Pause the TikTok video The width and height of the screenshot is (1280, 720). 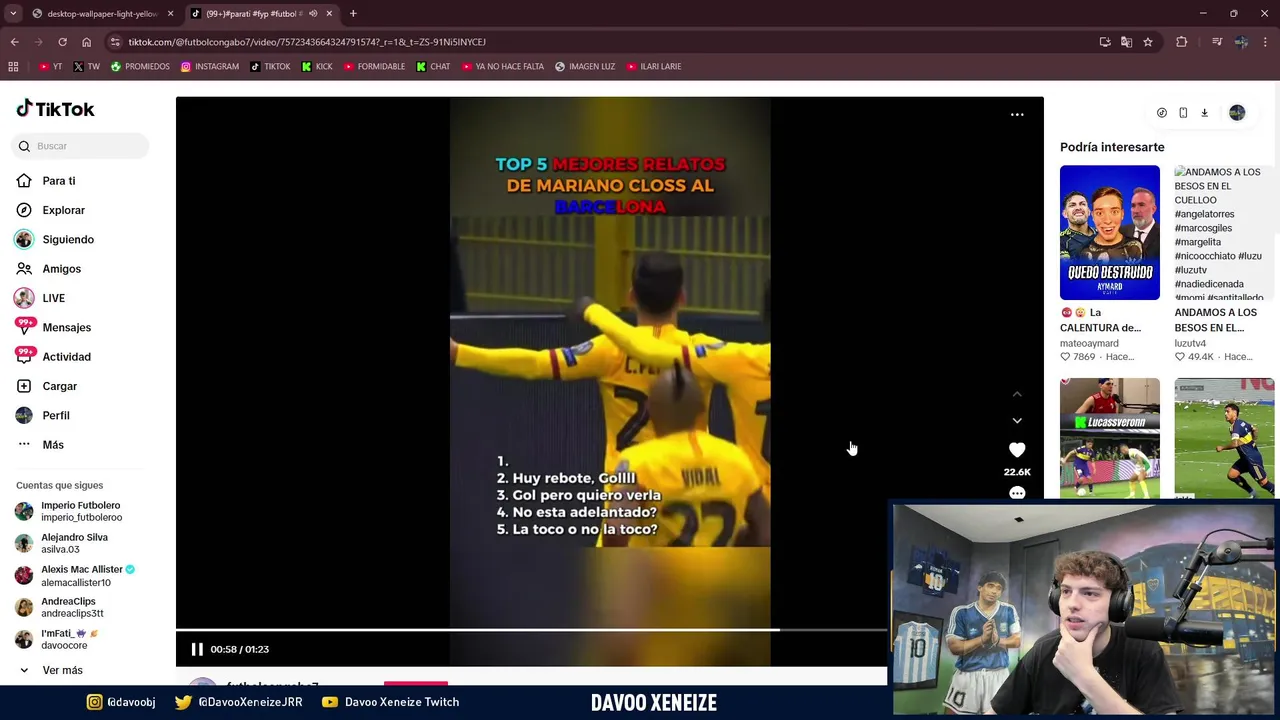coord(197,649)
